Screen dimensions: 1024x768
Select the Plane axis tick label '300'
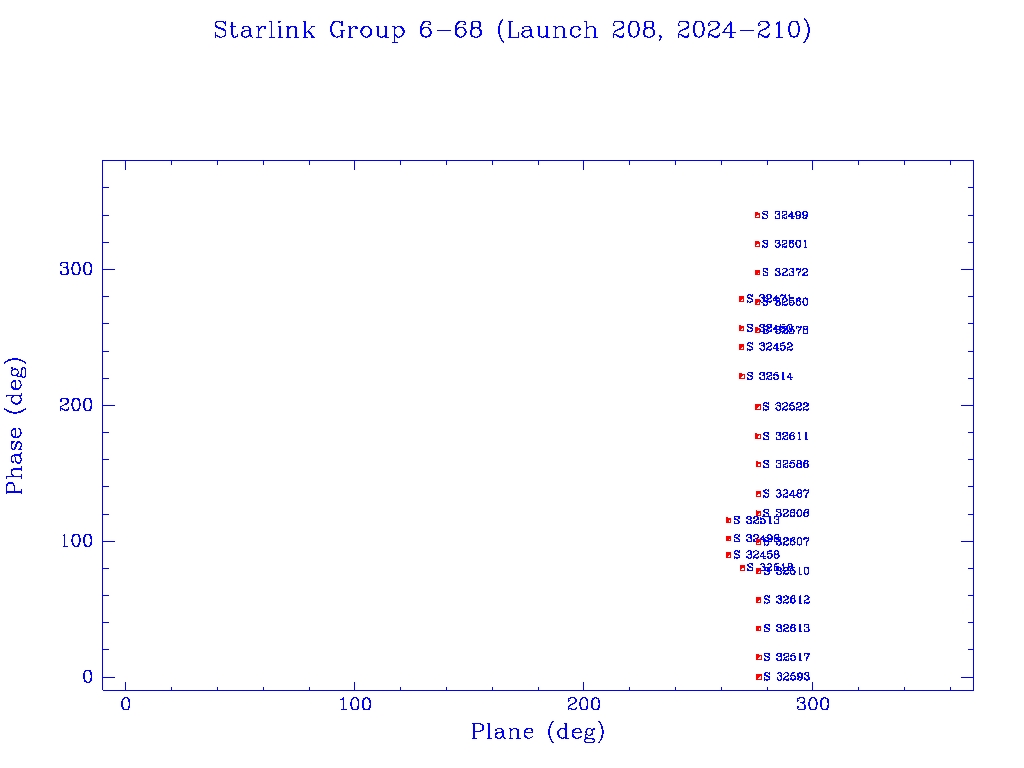coord(812,704)
